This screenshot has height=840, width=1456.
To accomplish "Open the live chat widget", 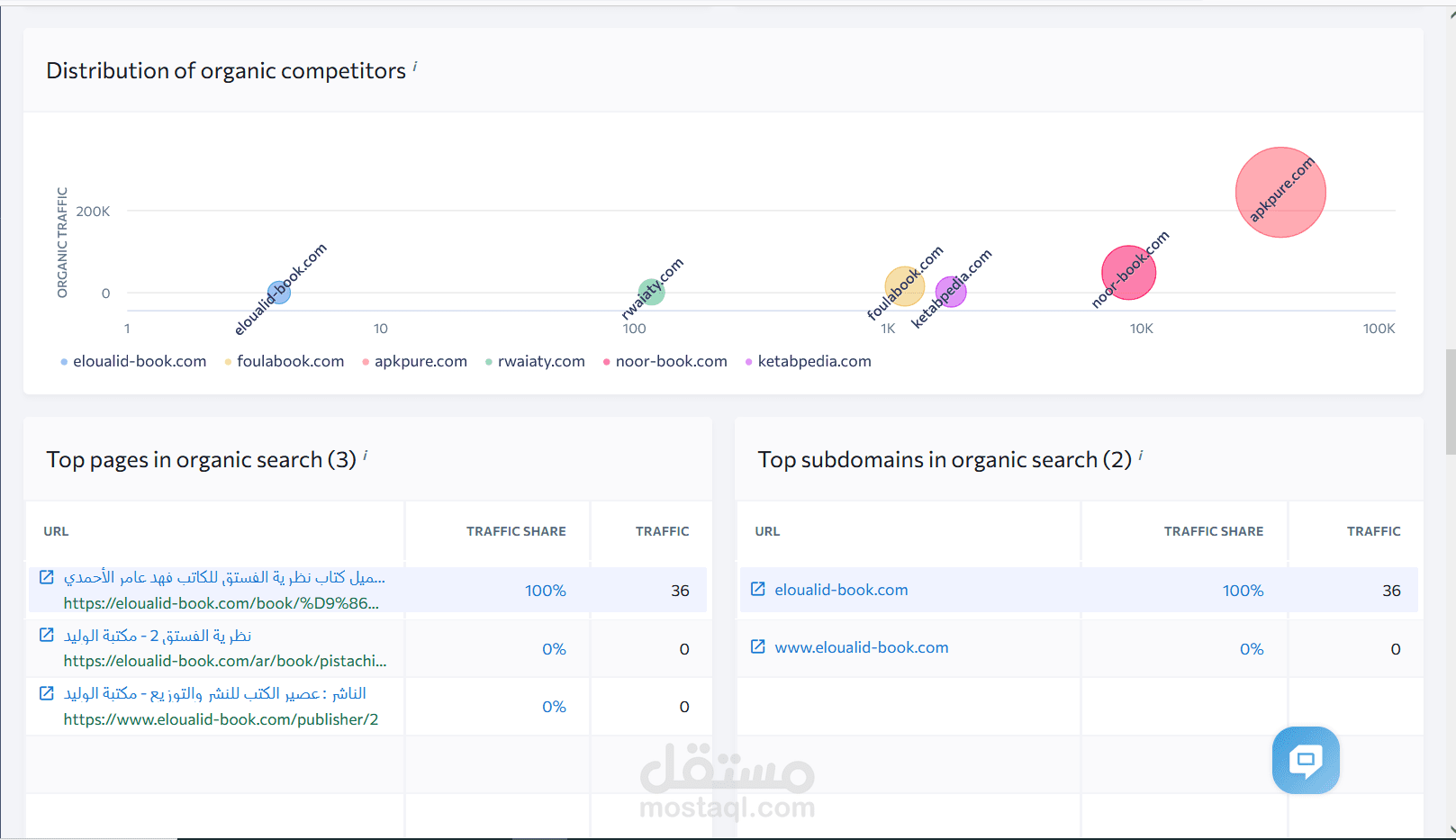I will [x=1305, y=760].
